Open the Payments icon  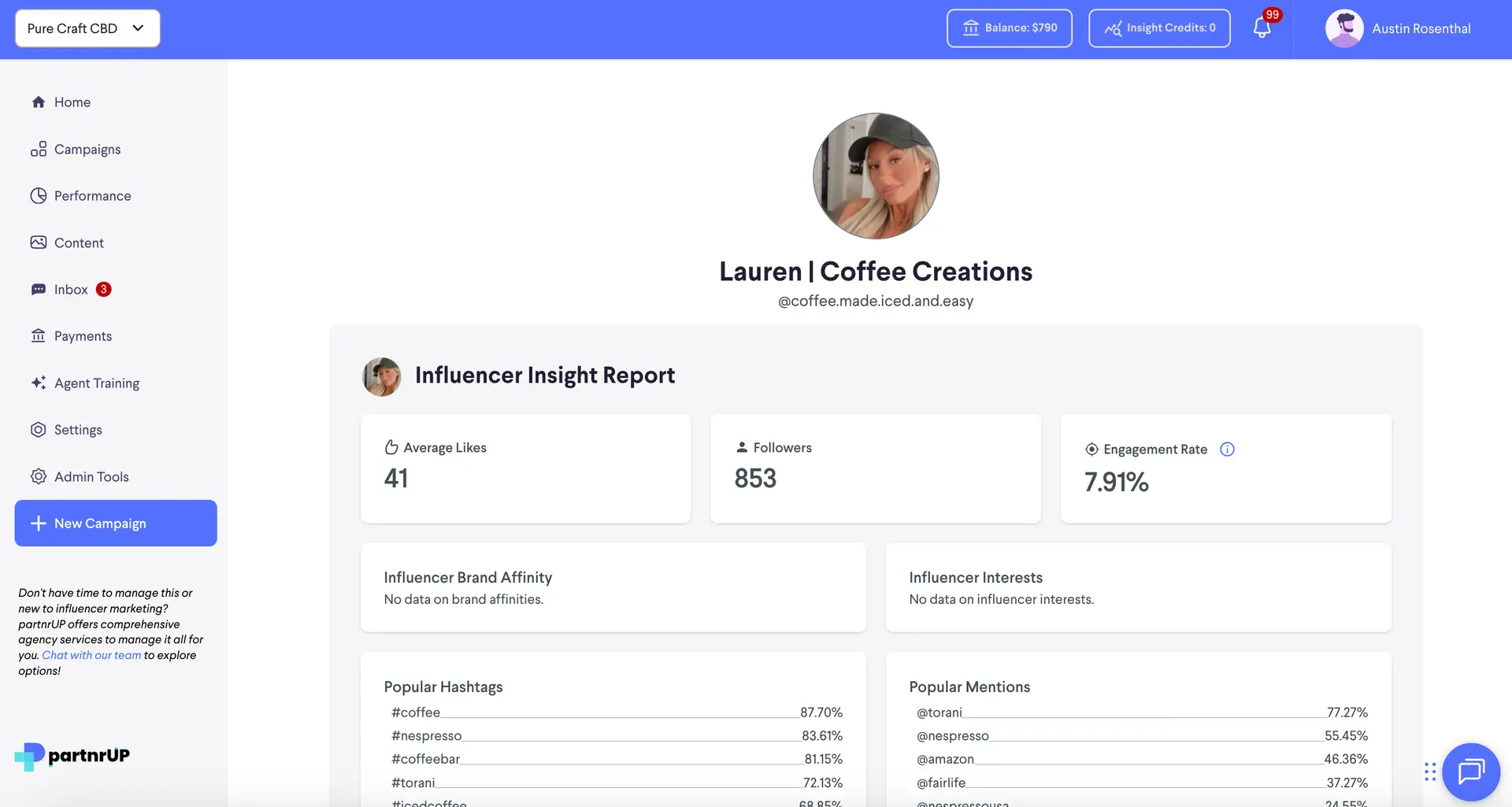tap(39, 335)
